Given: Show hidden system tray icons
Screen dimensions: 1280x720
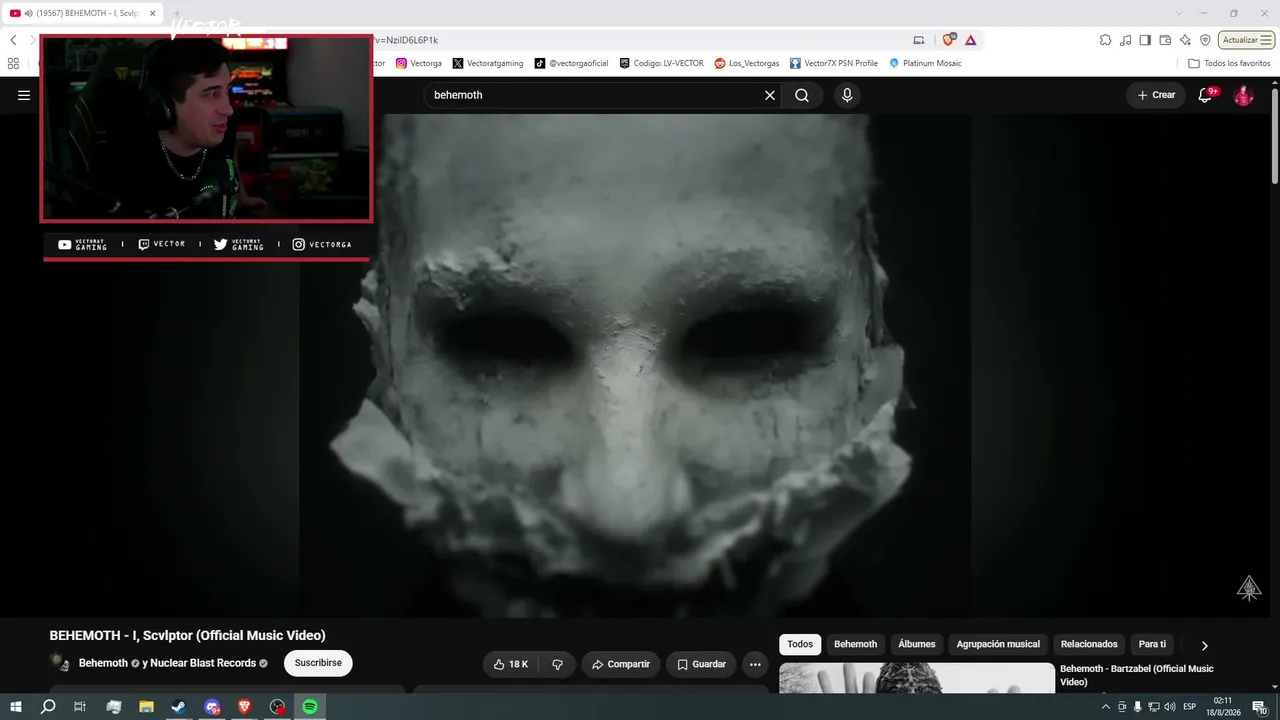Looking at the screenshot, I should point(1105,707).
